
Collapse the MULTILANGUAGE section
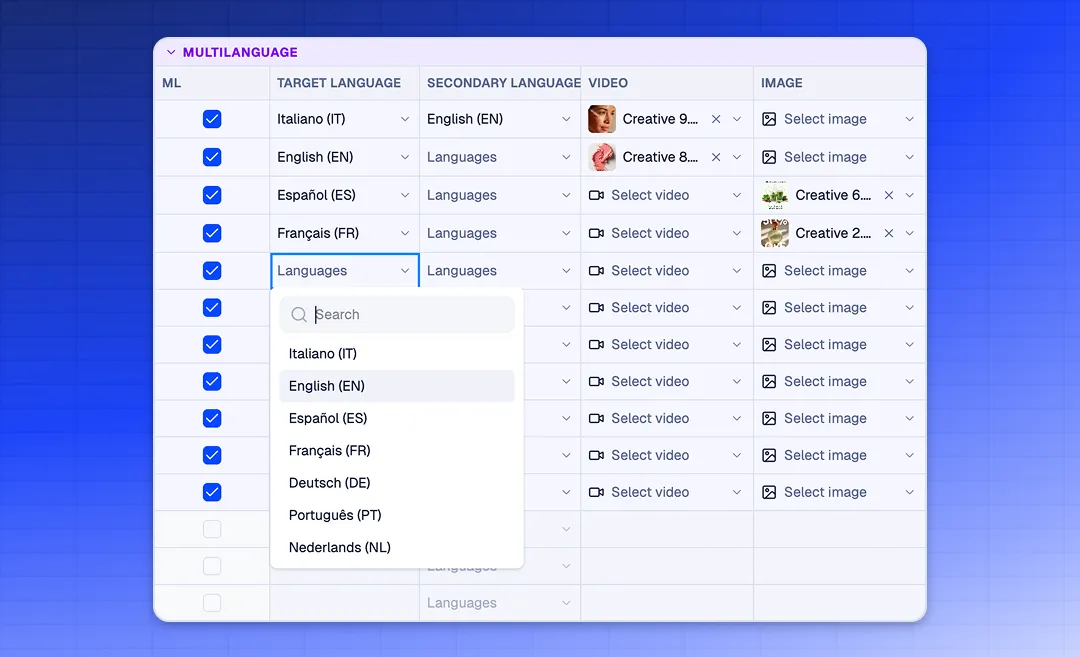pyautogui.click(x=171, y=52)
